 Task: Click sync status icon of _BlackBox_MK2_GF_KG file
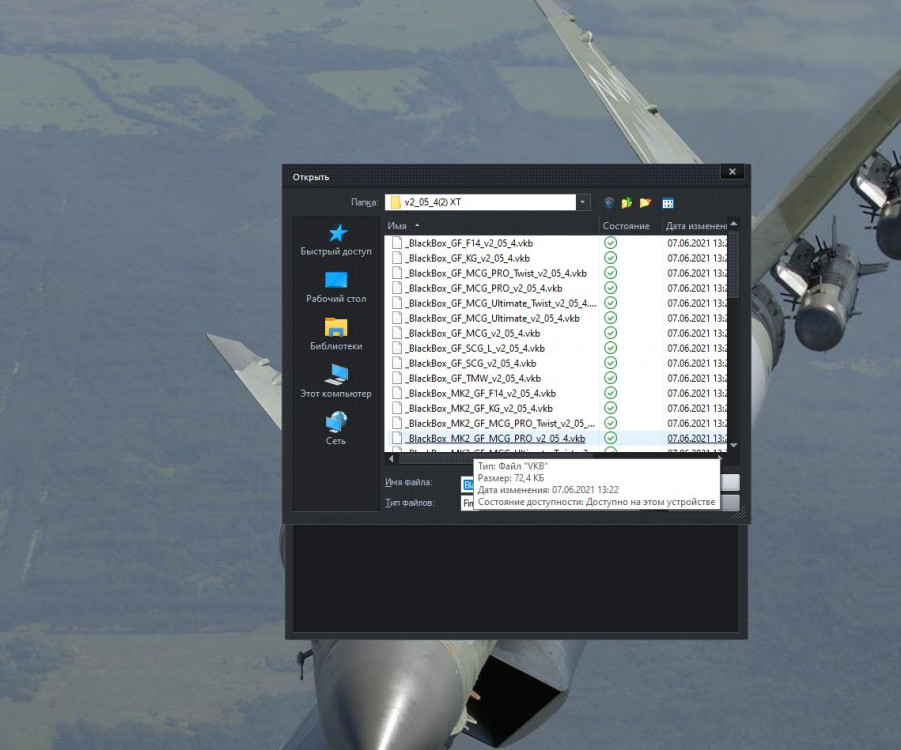[610, 407]
